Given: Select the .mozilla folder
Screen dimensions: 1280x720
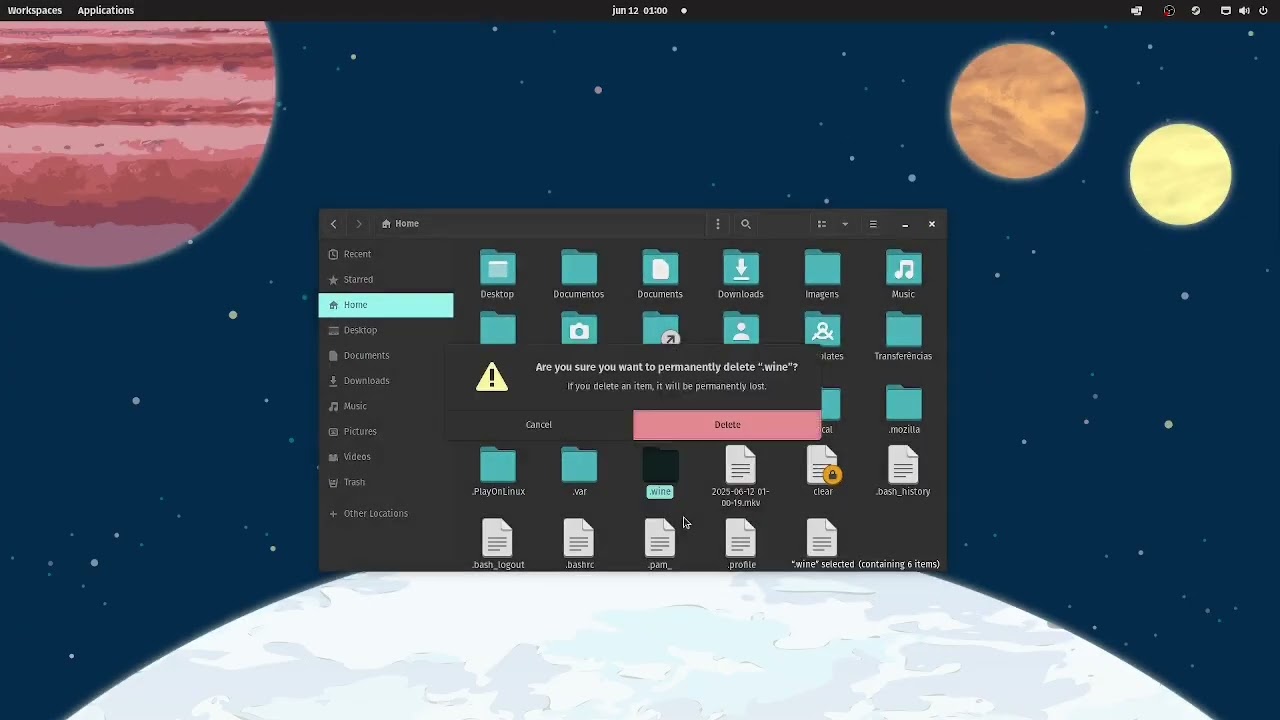Looking at the screenshot, I should [903, 404].
